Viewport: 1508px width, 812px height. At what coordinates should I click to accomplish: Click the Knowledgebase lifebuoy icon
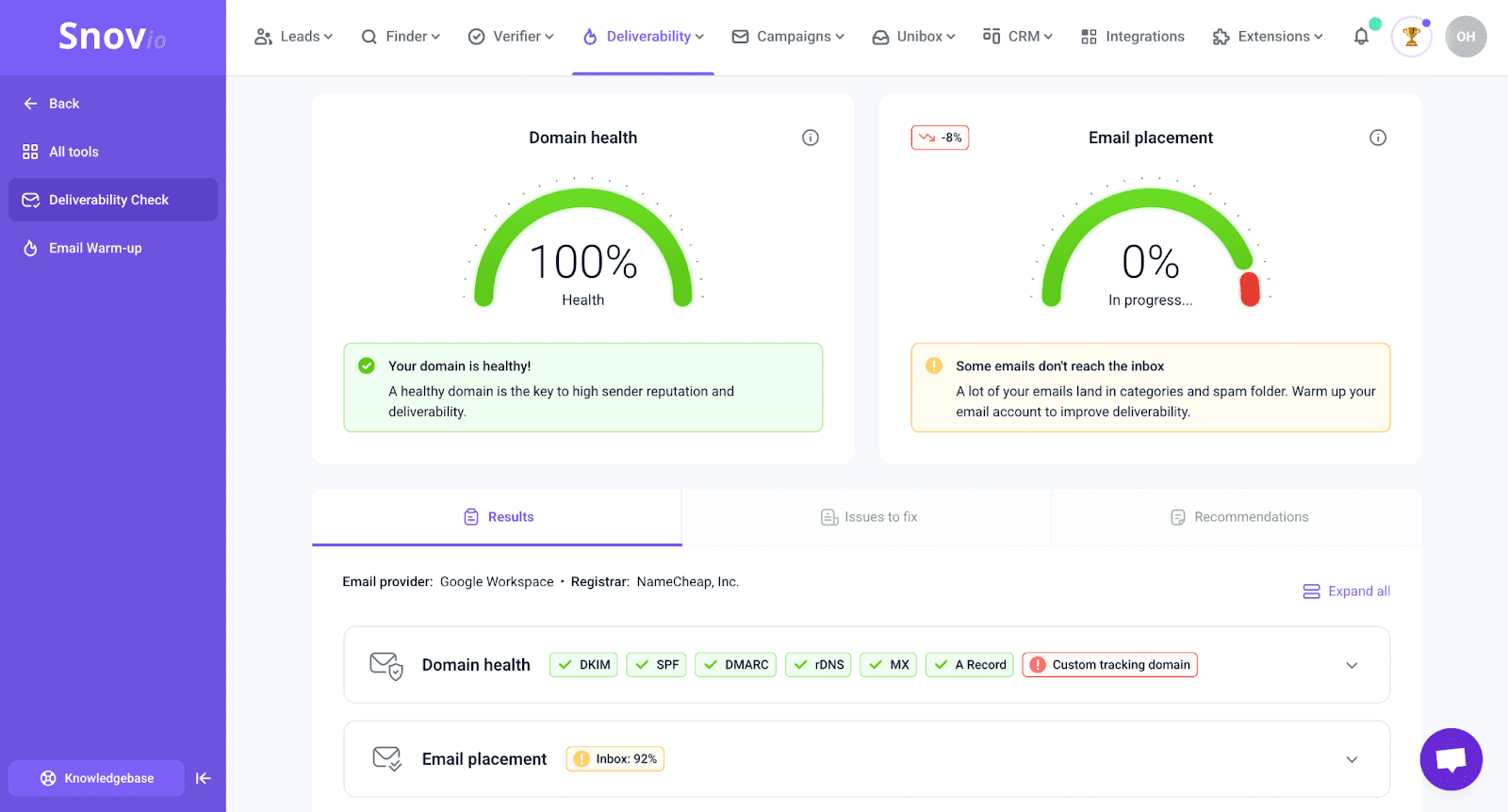[x=48, y=778]
